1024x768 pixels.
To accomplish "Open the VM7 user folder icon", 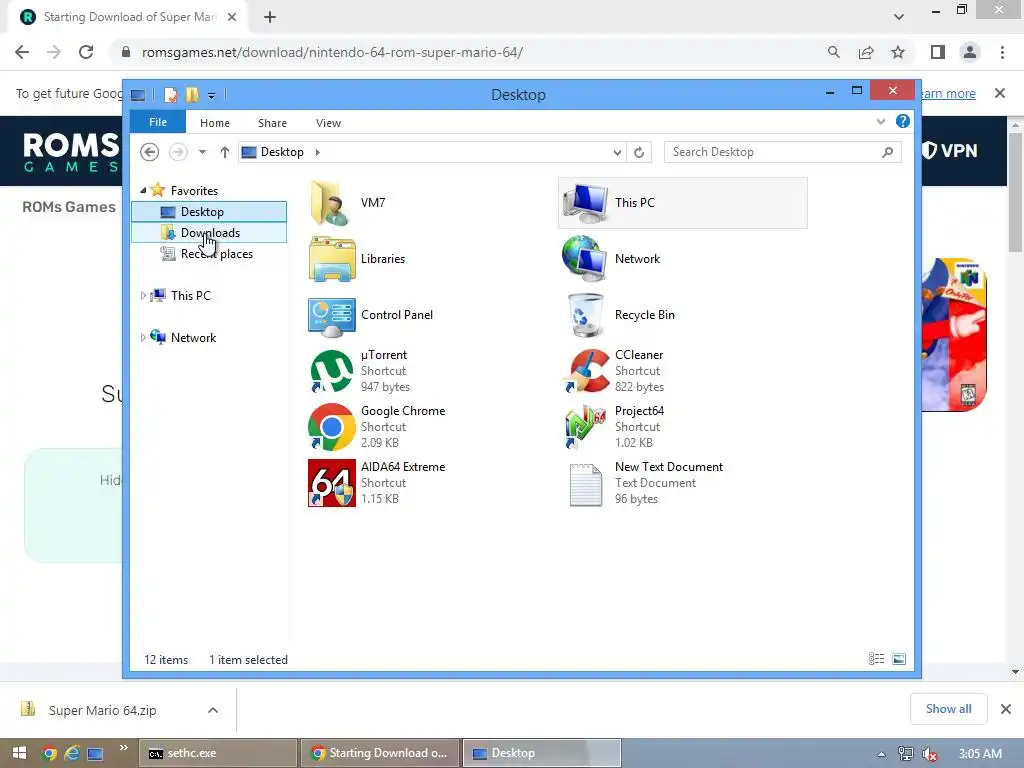I will 331,203.
